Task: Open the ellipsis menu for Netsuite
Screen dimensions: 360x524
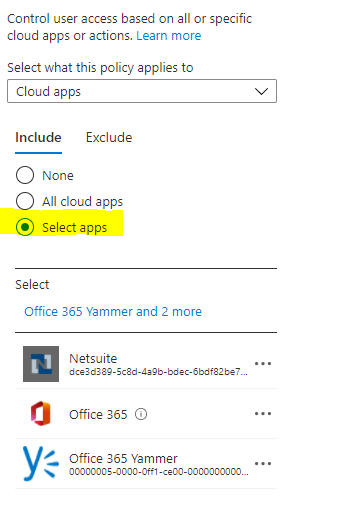Action: [263, 364]
